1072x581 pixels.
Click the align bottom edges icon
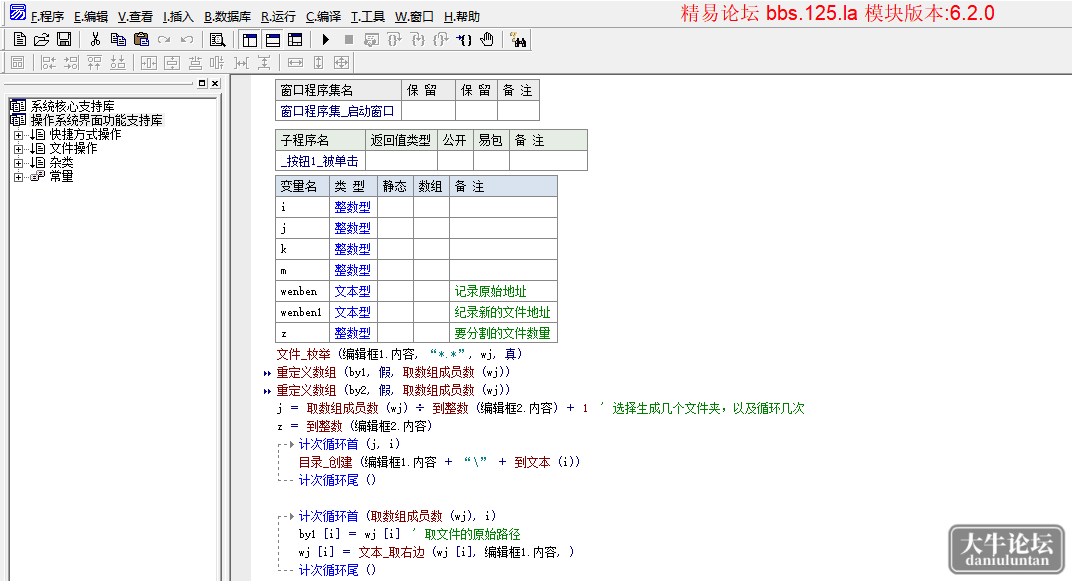(118, 63)
